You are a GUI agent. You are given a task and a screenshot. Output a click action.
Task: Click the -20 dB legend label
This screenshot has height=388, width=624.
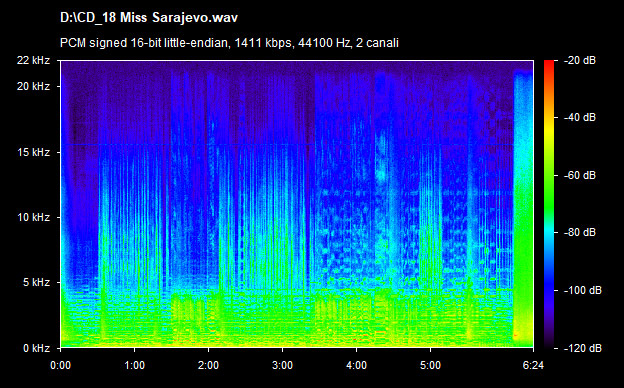point(580,60)
